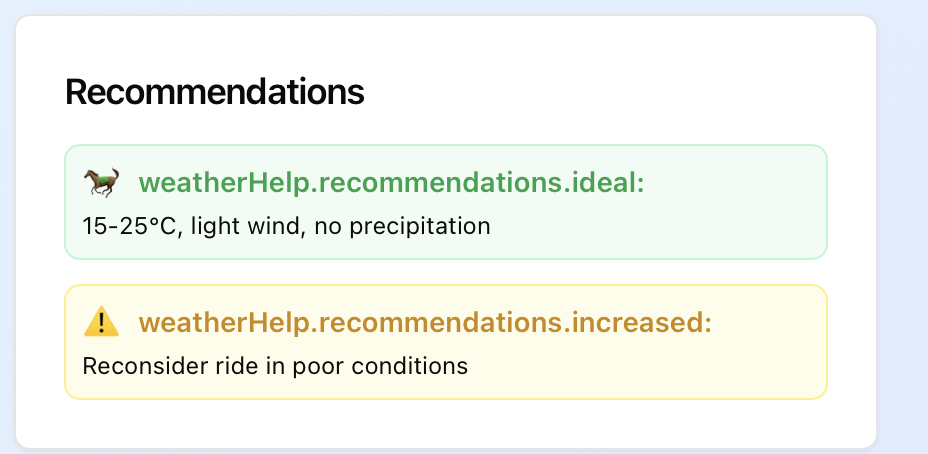
Task: Select the weatherHelp.recommendations.increased label
Action: click(x=425, y=323)
